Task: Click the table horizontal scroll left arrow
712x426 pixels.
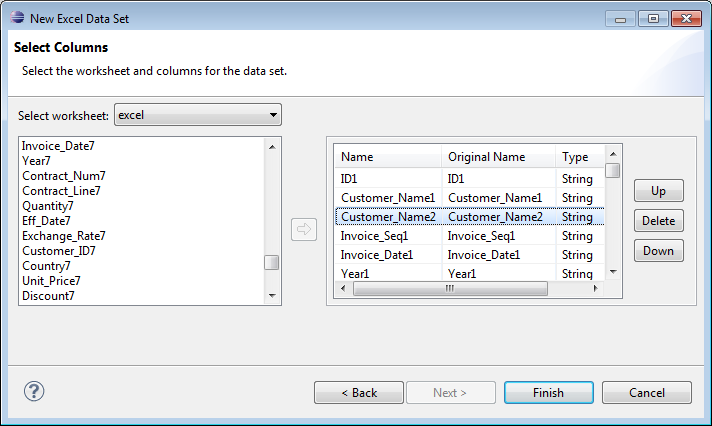Action: coord(343,288)
